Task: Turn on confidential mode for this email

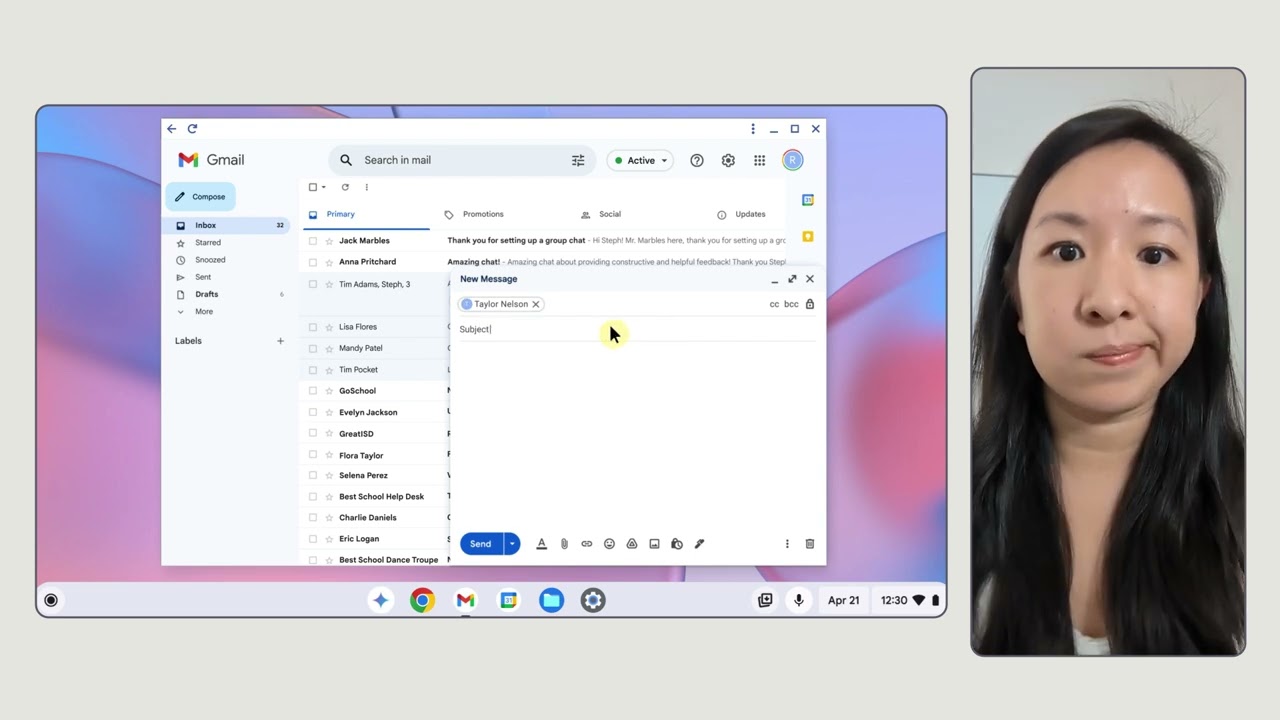Action: pyautogui.click(x=677, y=543)
